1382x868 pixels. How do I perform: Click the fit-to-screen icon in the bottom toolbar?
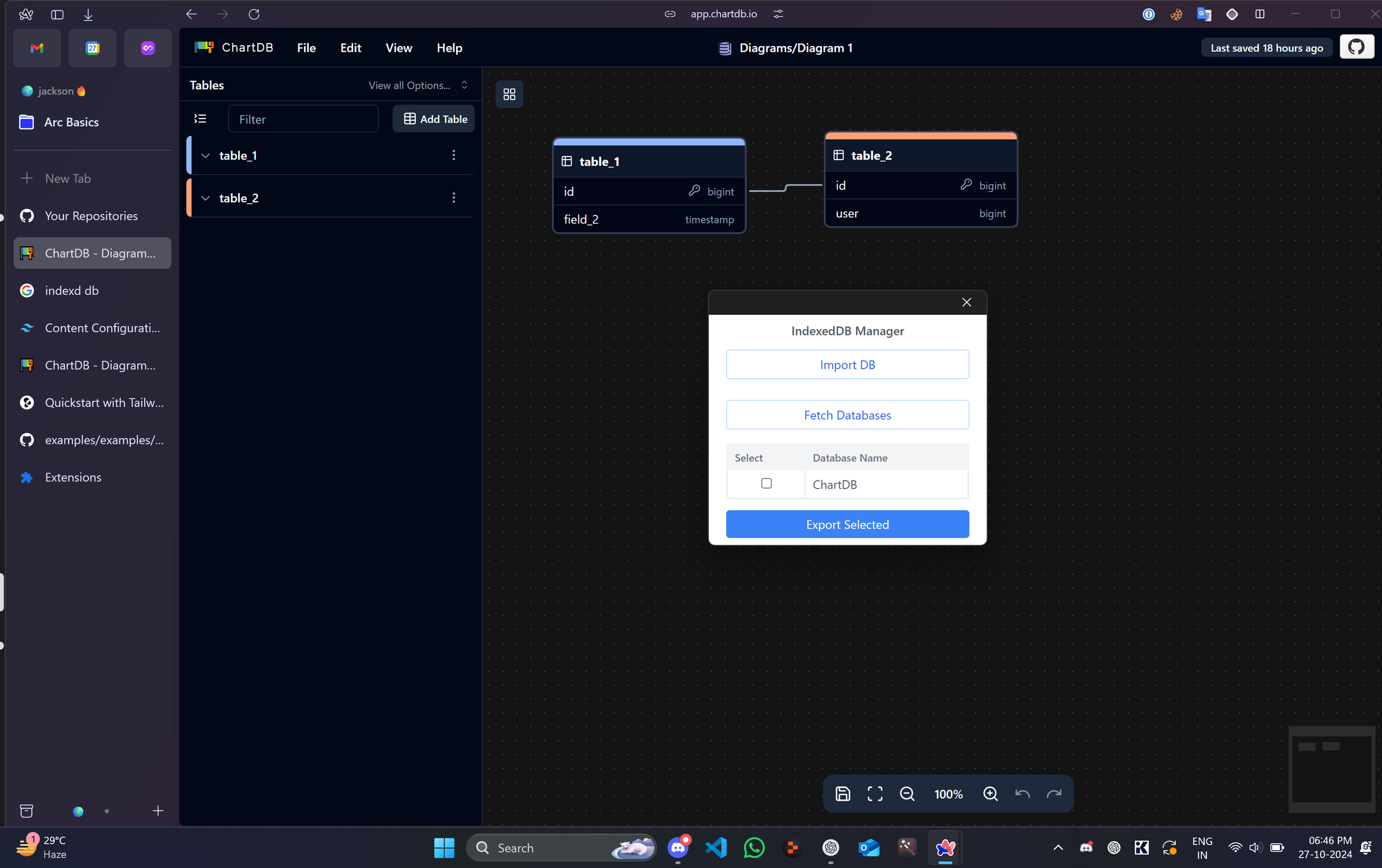pos(875,794)
